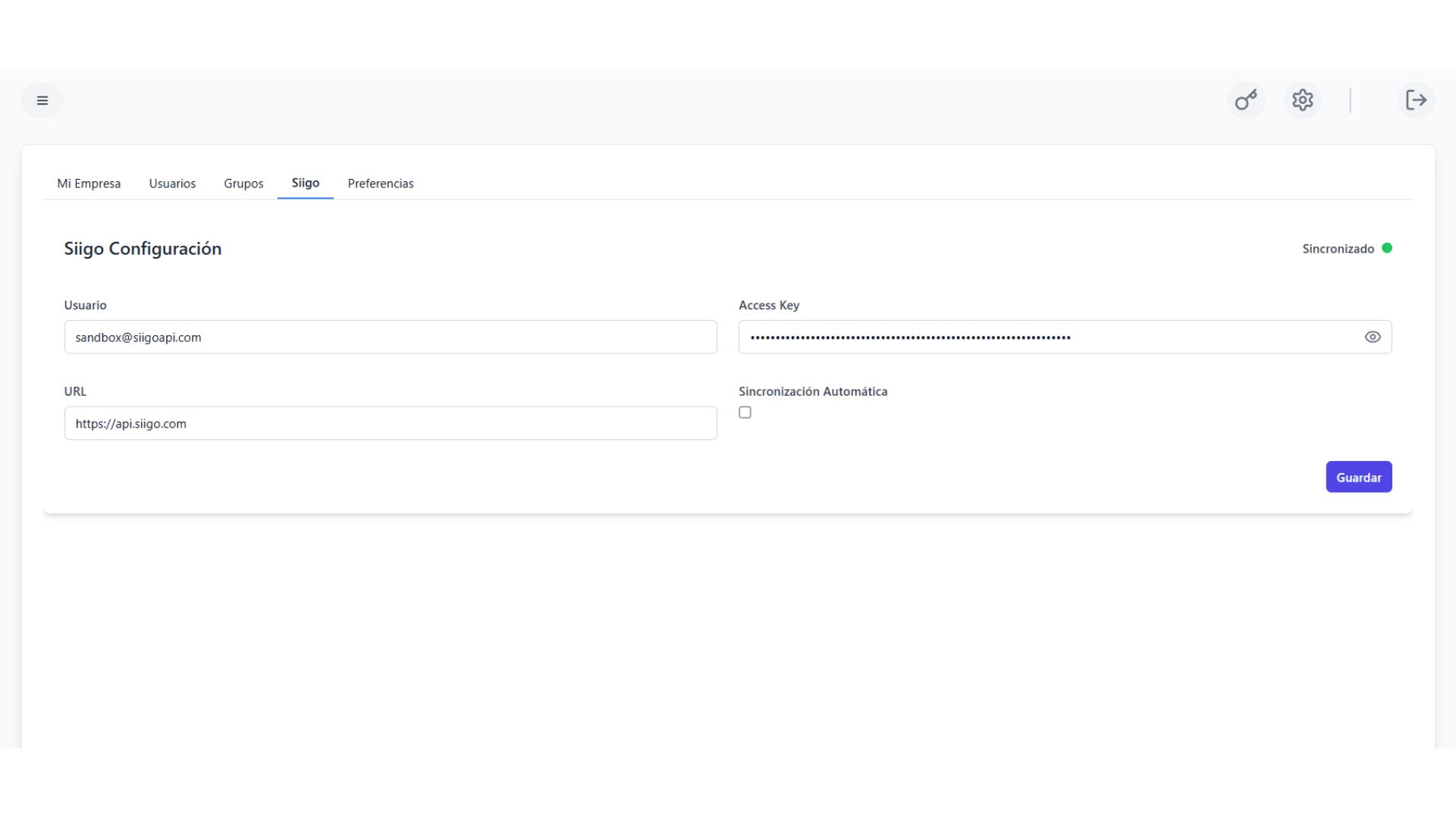Image resolution: width=1456 pixels, height=819 pixels.
Task: Click the Sincronización Automática label
Action: 813,391
